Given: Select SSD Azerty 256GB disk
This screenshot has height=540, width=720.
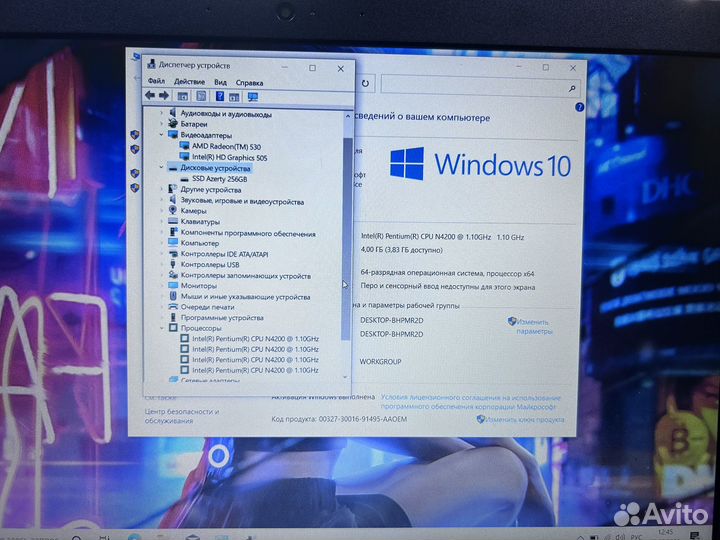Looking at the screenshot, I should click(219, 179).
